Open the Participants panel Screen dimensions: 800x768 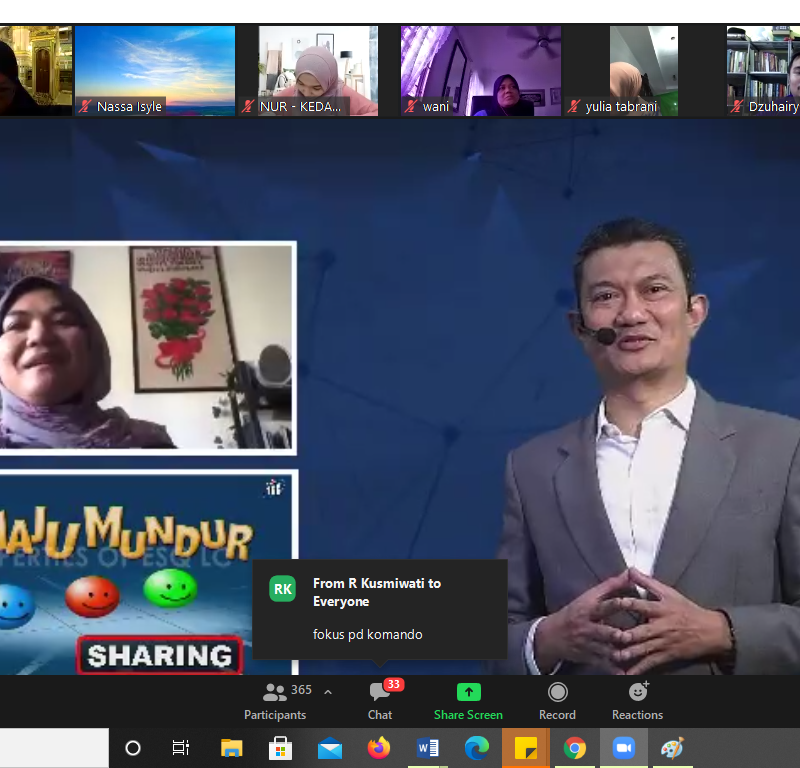pyautogui.click(x=275, y=700)
